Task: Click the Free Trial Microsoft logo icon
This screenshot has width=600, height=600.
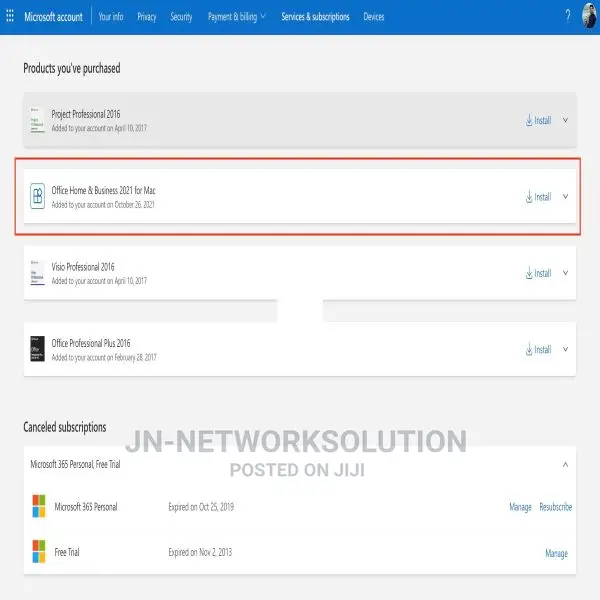Action: pyautogui.click(x=39, y=551)
